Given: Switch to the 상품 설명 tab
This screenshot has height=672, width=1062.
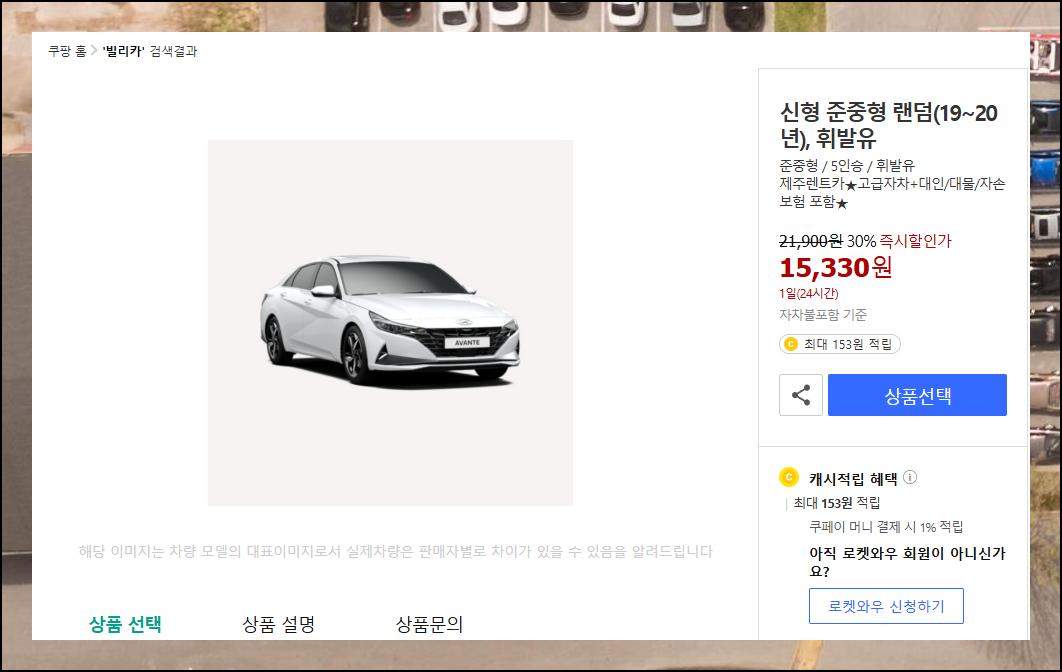Looking at the screenshot, I should pos(278,624).
